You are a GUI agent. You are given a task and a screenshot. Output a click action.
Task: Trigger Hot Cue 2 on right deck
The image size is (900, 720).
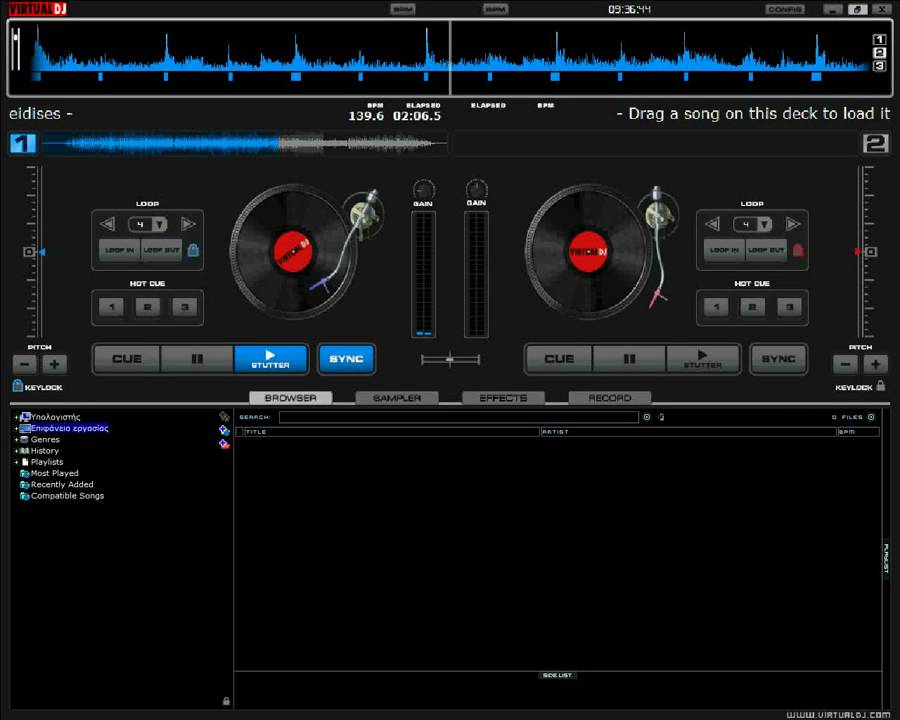[x=752, y=307]
